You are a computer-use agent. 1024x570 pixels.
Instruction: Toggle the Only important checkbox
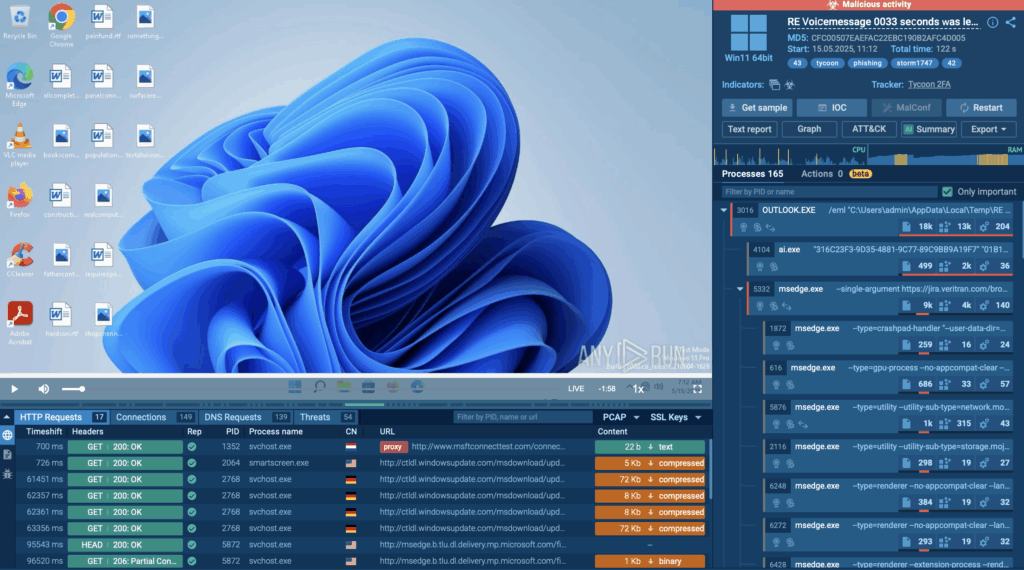click(947, 192)
